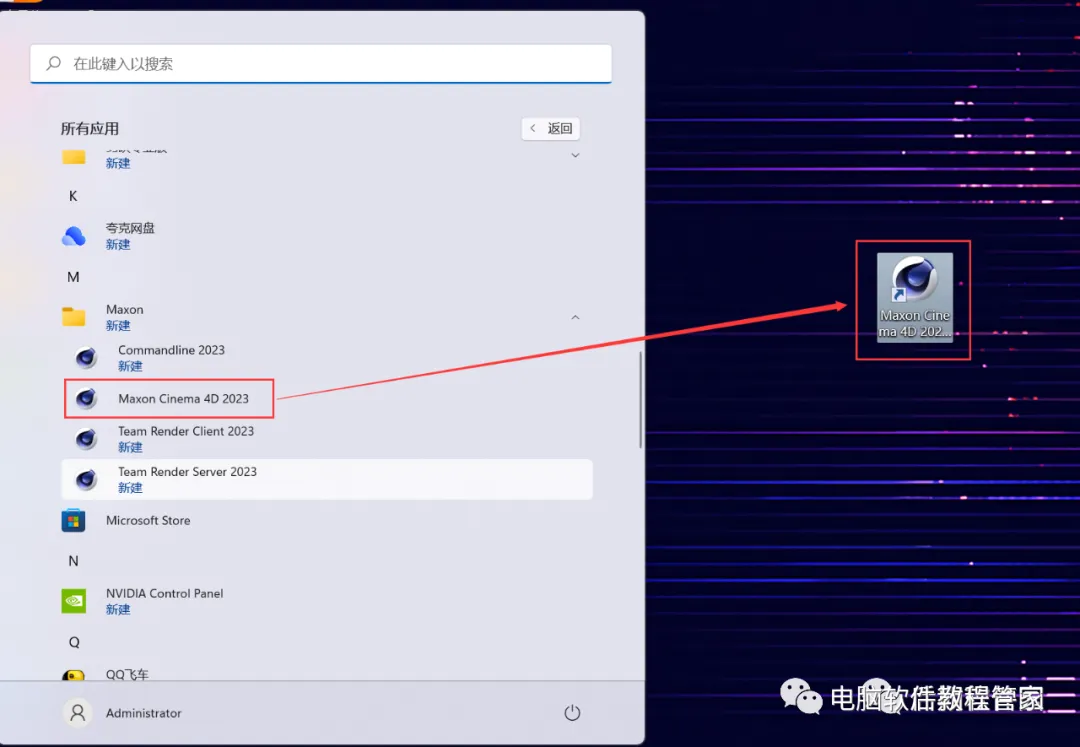The width and height of the screenshot is (1080, 747).
Task: Open the yellow folder above letter K
Action: point(74,157)
